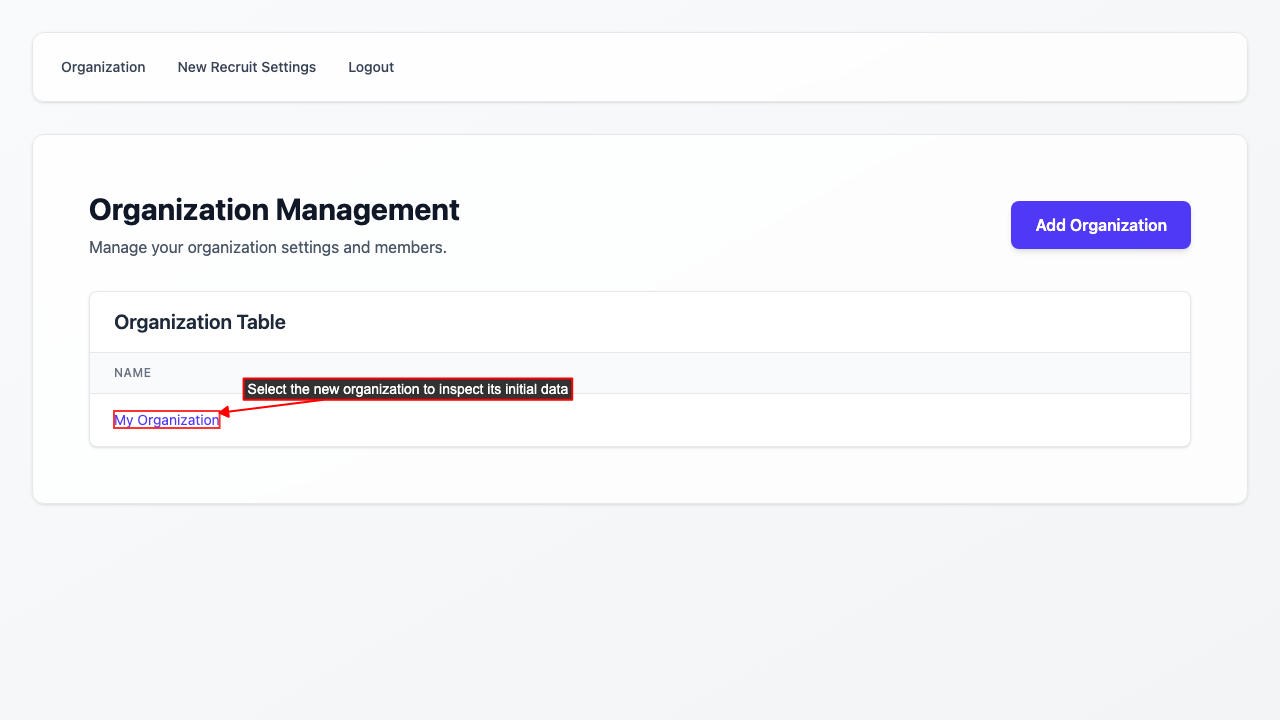Click the blank area of top navigation bar
The image size is (1280, 720).
pos(800,67)
